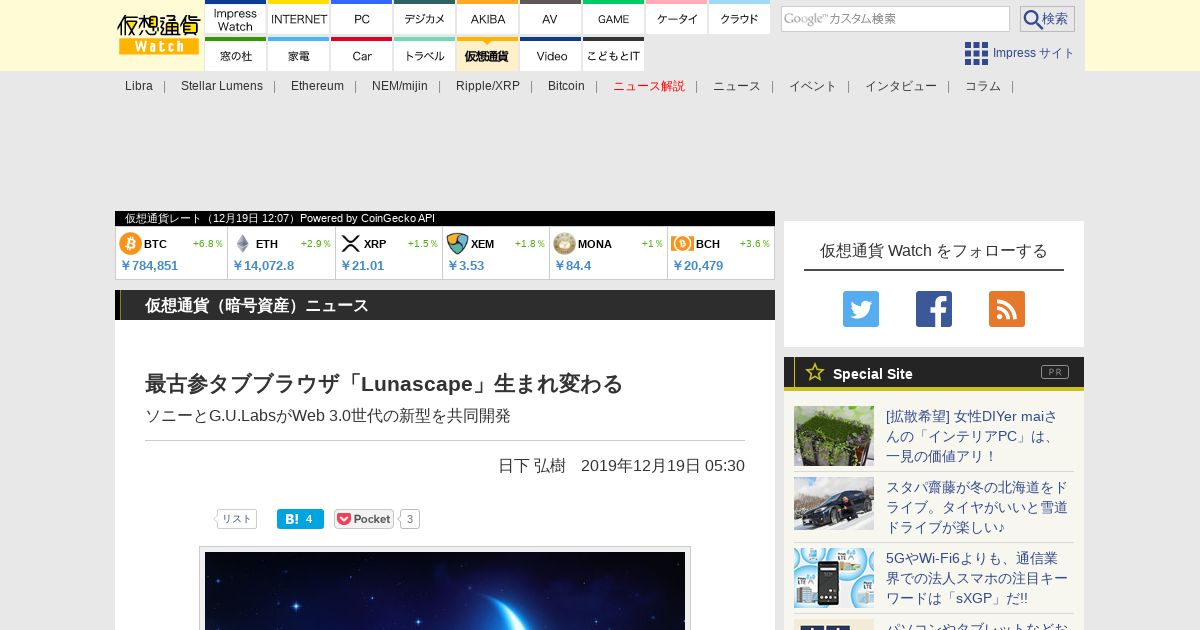Click BTC price ¥784,851
This screenshot has height=630, width=1200.
tap(149, 266)
